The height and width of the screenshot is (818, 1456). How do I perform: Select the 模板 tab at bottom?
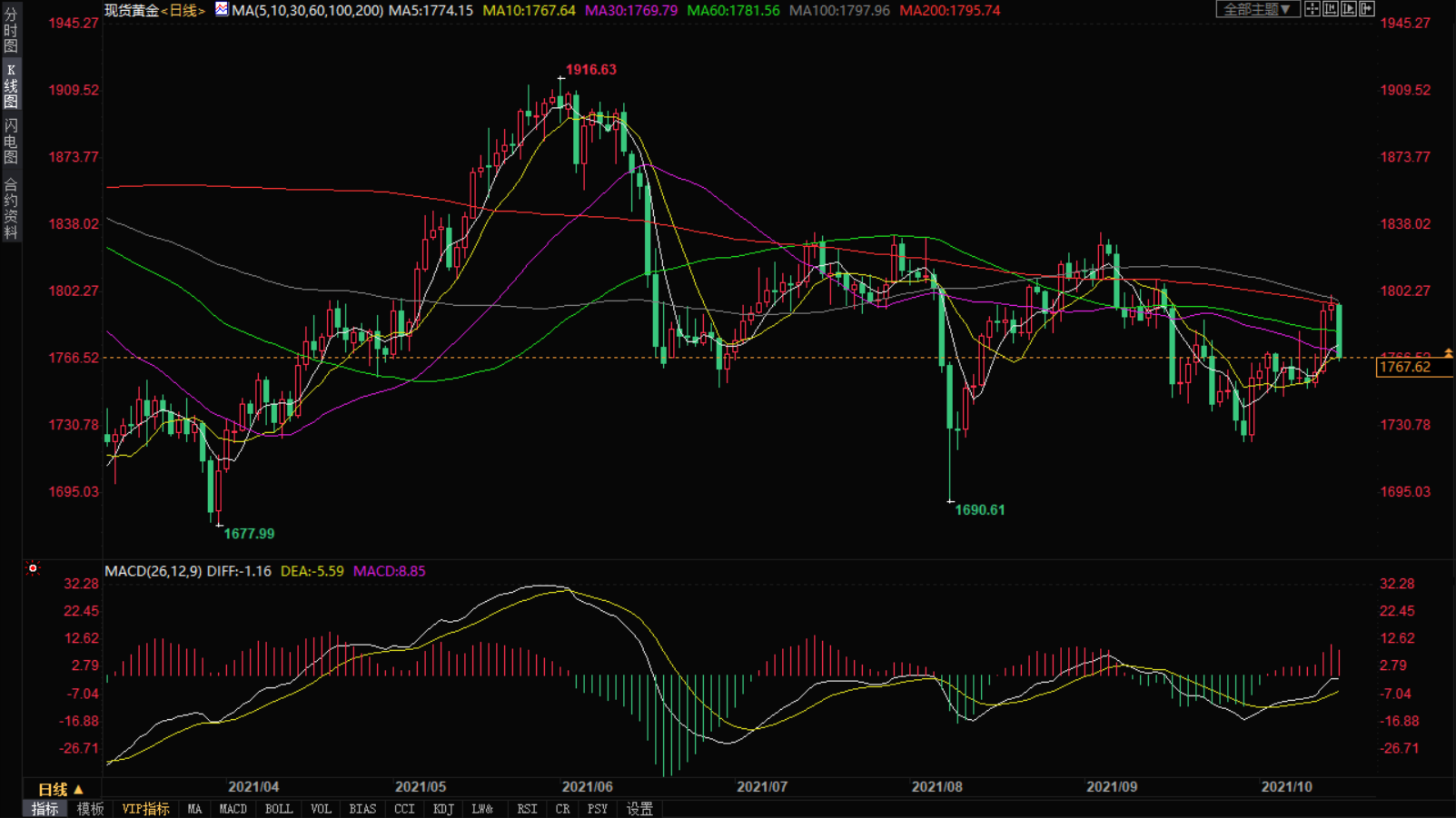pyautogui.click(x=90, y=809)
